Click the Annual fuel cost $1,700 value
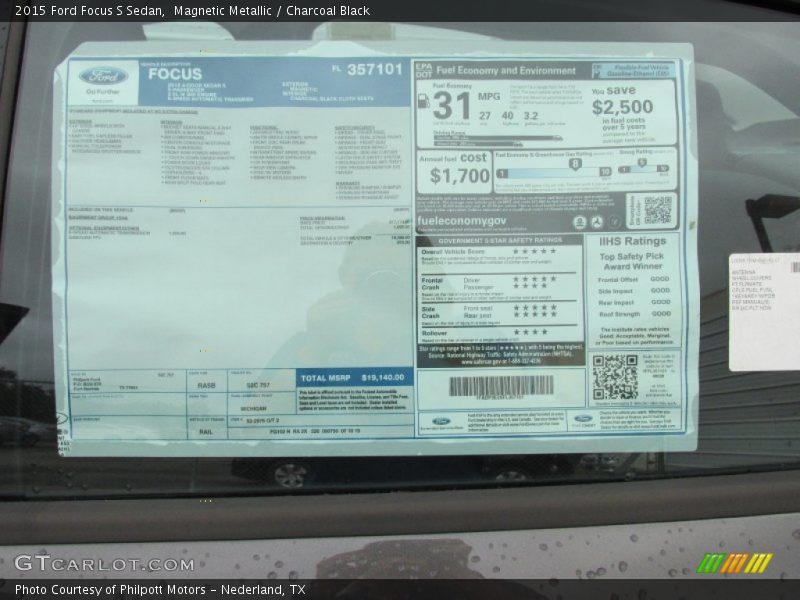This screenshot has width=800, height=600. pos(460,176)
